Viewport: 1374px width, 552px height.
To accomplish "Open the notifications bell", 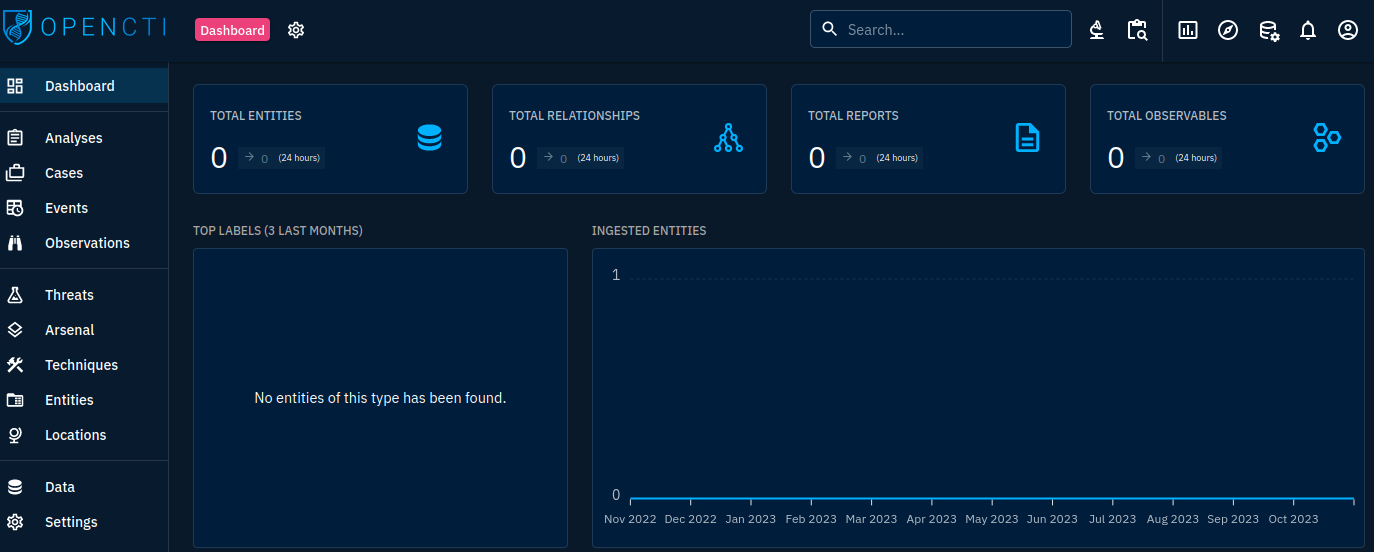I will click(1308, 30).
